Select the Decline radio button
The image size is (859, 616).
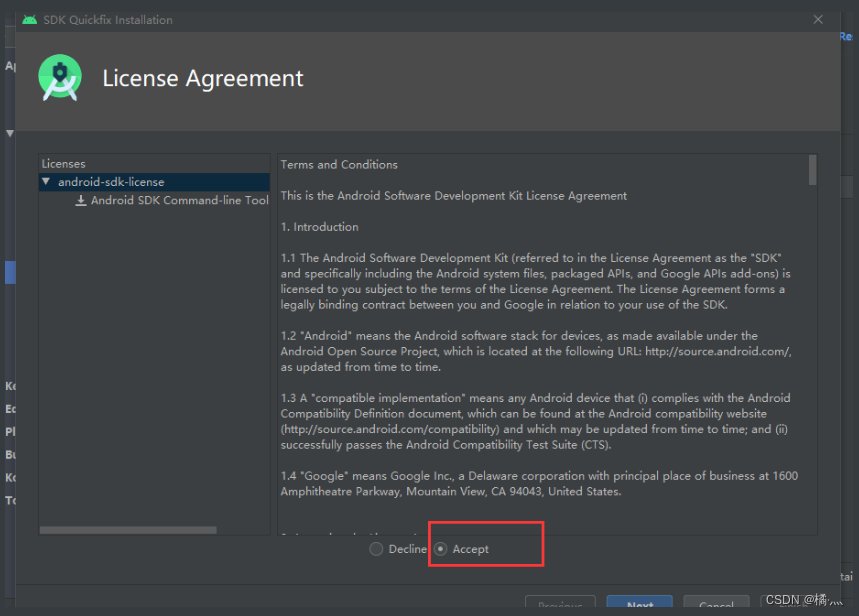[376, 549]
